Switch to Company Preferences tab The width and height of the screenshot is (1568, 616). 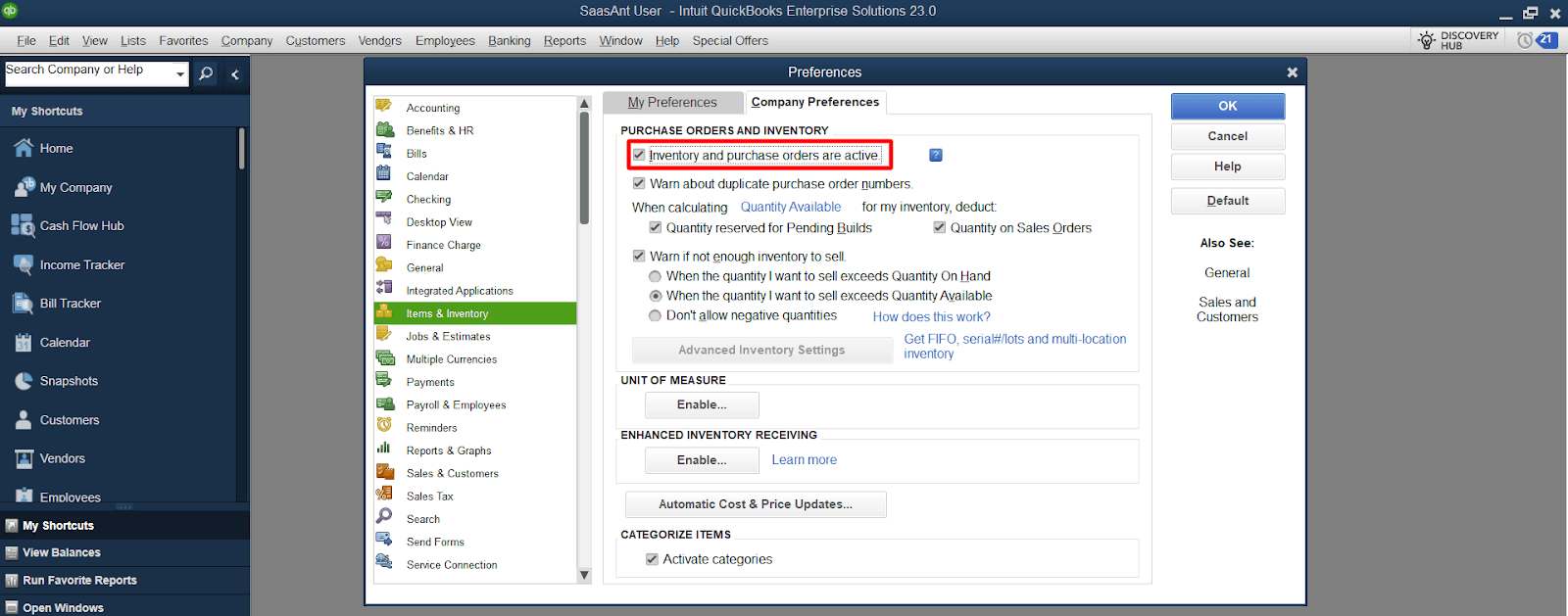[x=815, y=102]
